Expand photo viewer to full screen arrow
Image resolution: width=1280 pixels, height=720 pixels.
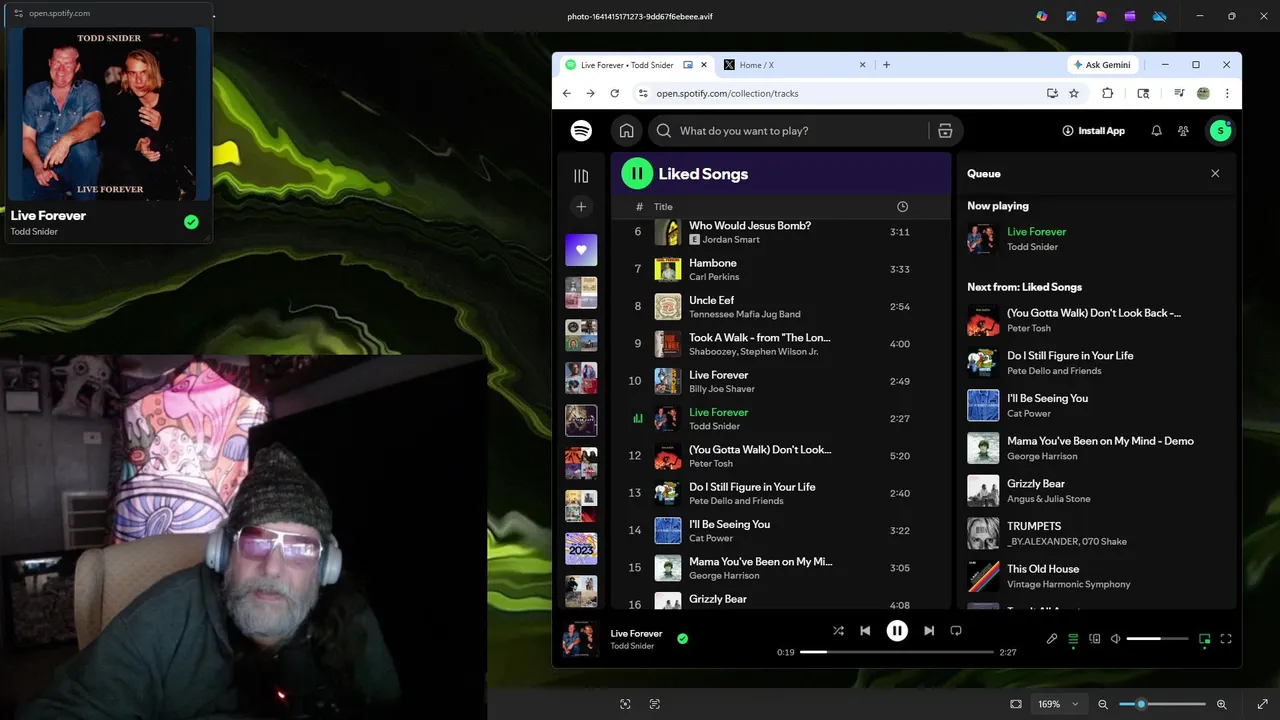coord(1262,704)
